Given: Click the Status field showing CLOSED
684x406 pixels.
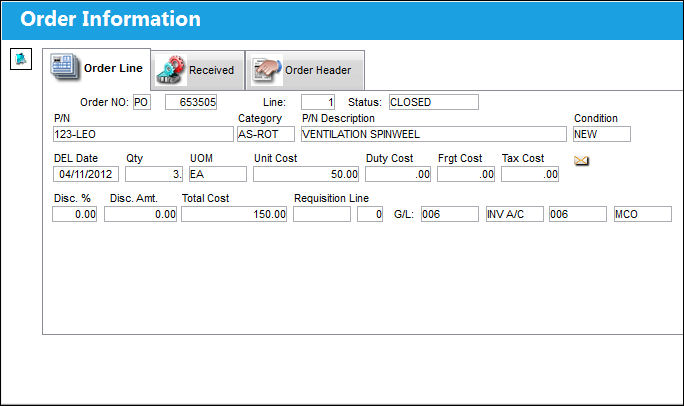Looking at the screenshot, I should 434,102.
